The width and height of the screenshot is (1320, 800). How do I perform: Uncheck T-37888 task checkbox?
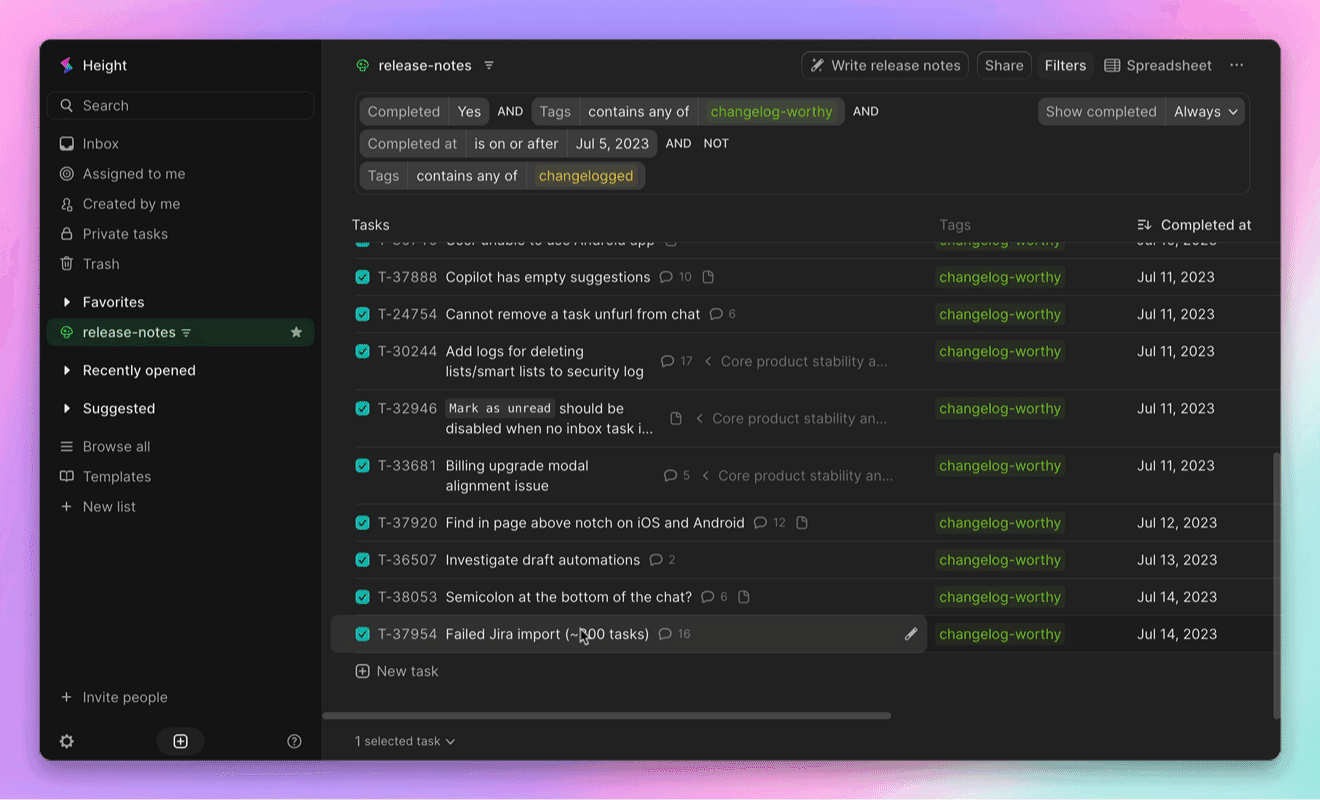(x=362, y=277)
